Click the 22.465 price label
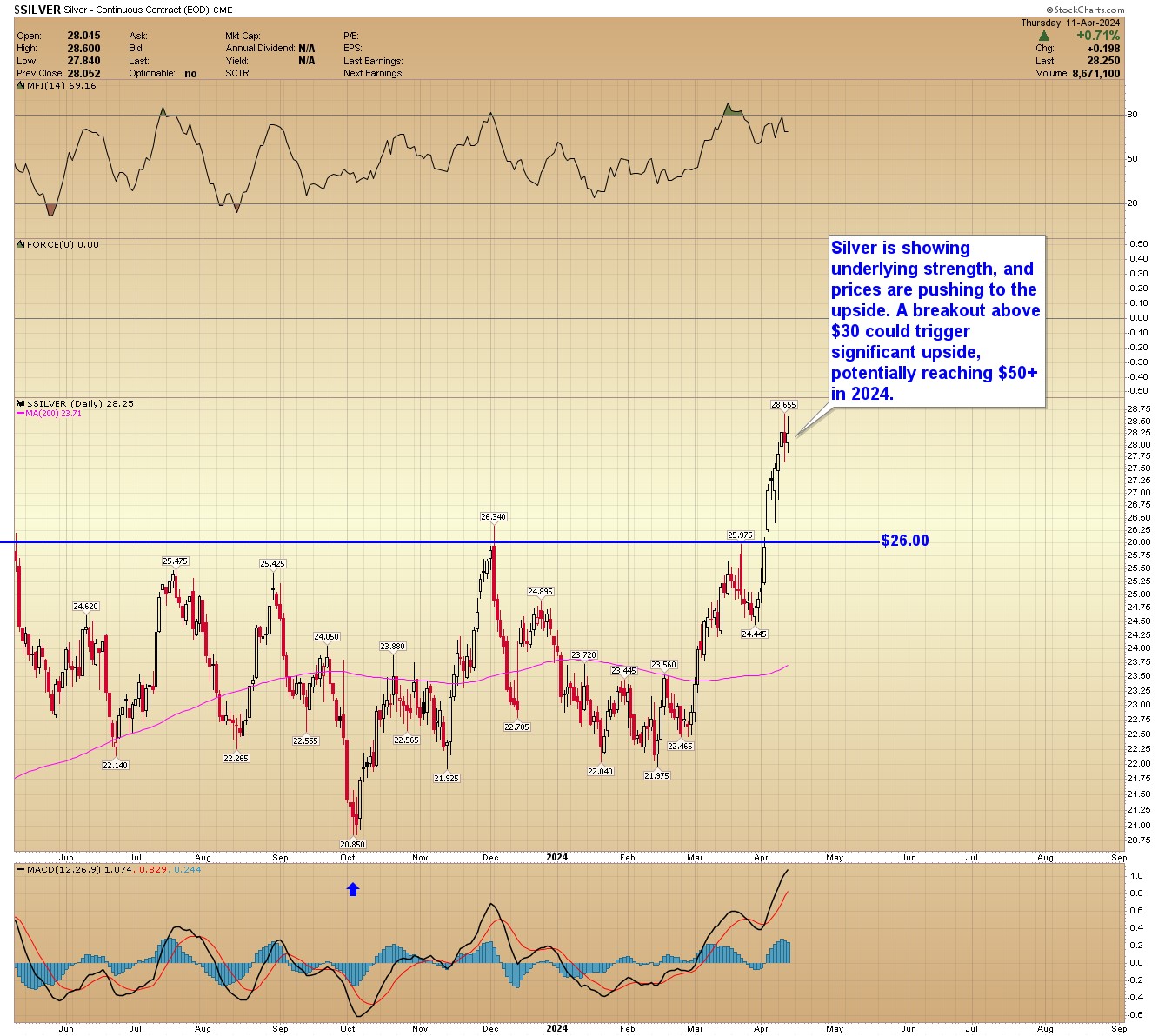The height and width of the screenshot is (1036, 1165). pos(680,747)
